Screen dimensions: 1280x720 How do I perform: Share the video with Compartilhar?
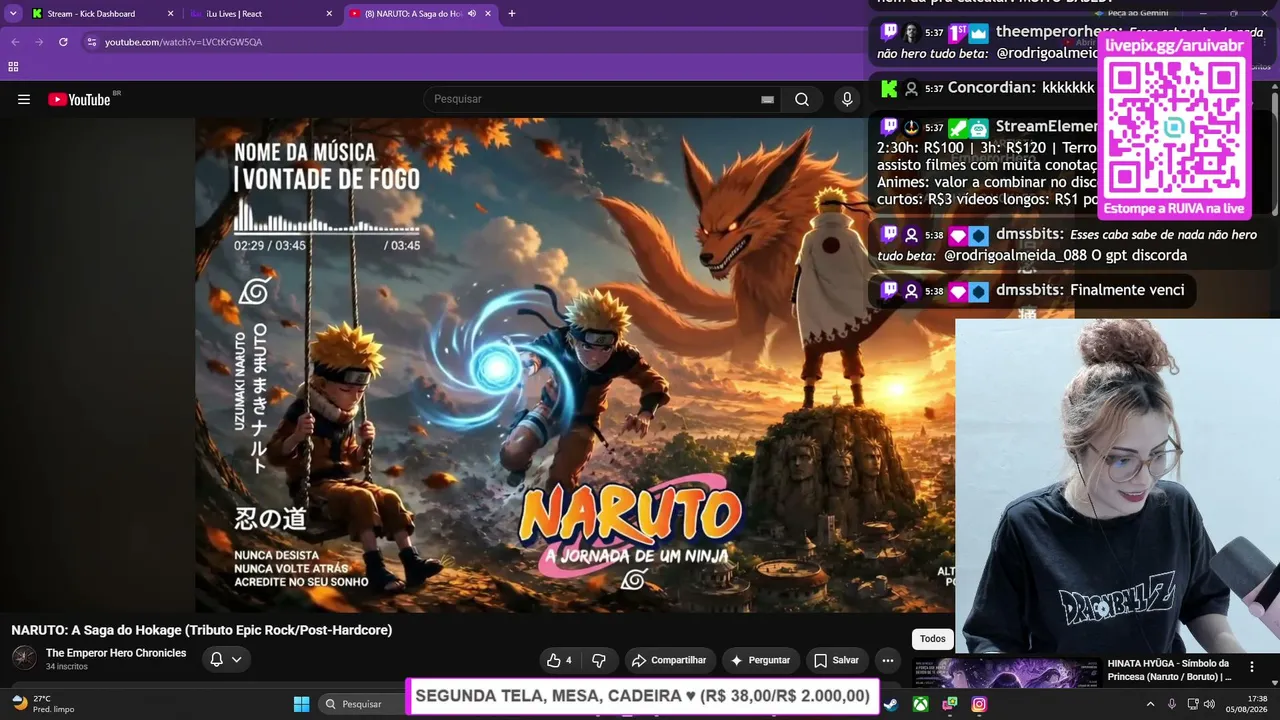pos(670,660)
